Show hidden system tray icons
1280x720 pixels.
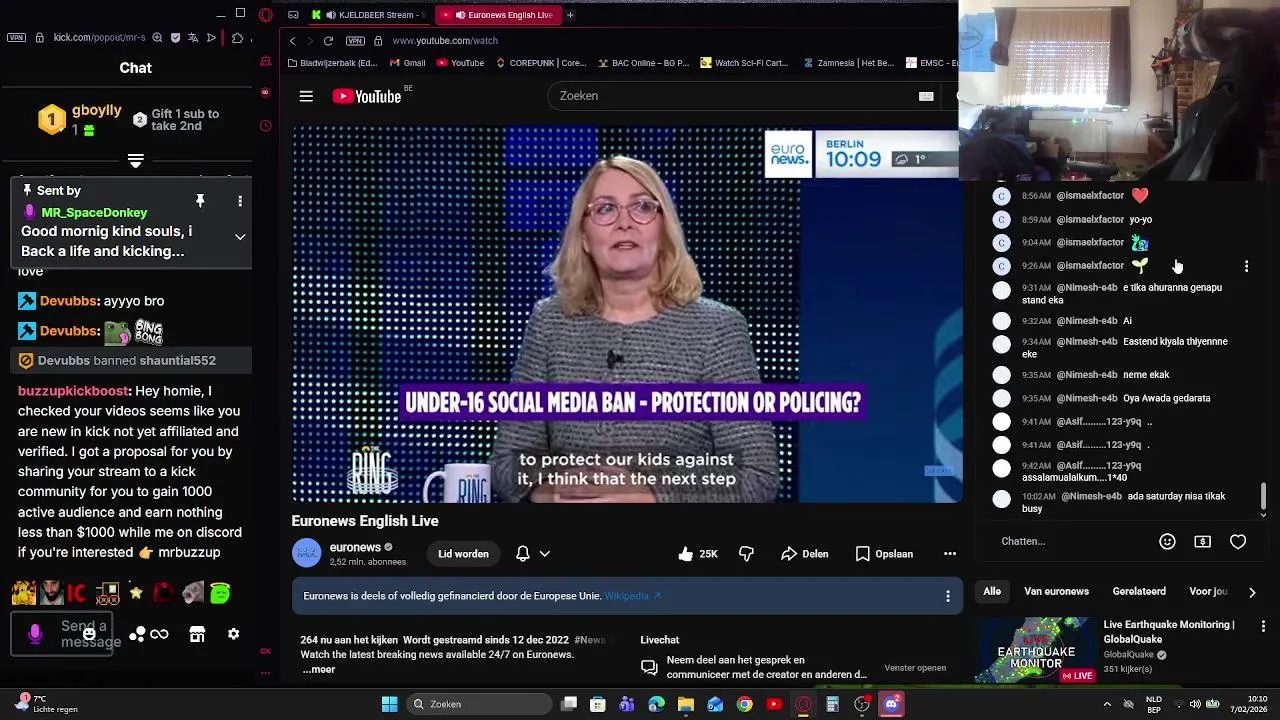pos(1107,704)
